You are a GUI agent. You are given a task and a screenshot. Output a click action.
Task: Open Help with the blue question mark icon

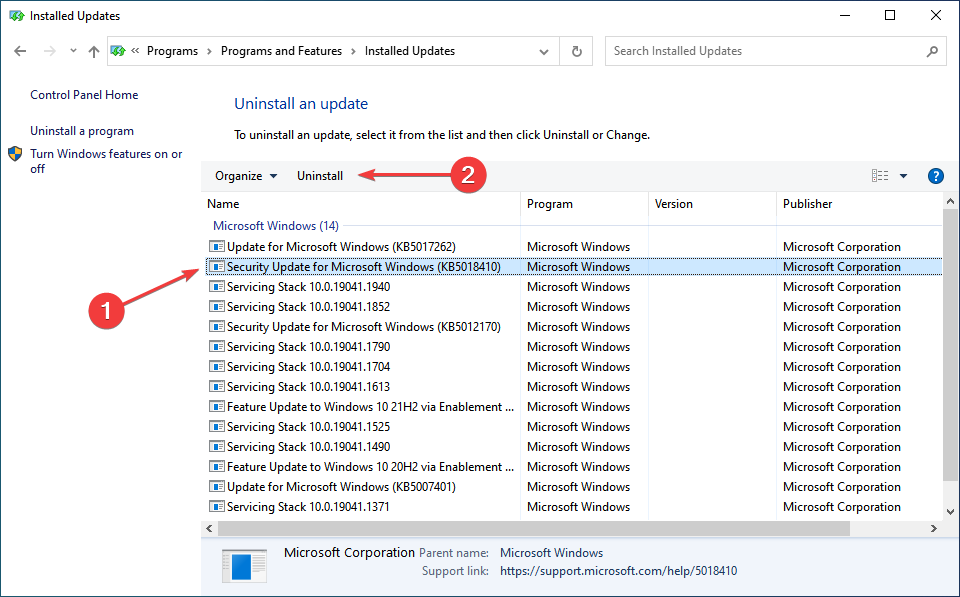tap(935, 175)
